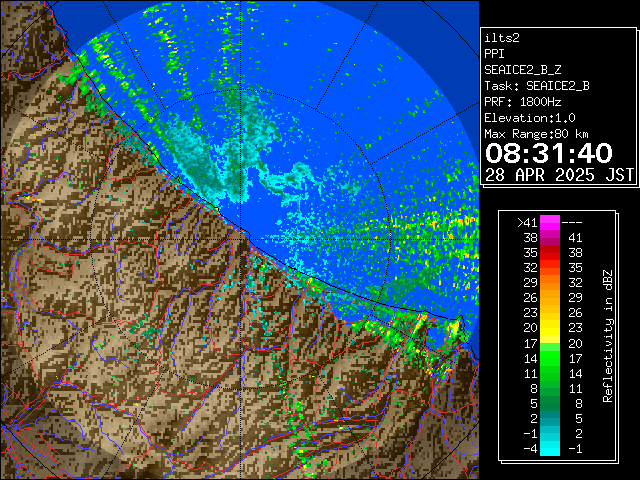Click the 08:31:40 timestamp
Image resolution: width=640 pixels, height=480 pixels.
(549, 153)
